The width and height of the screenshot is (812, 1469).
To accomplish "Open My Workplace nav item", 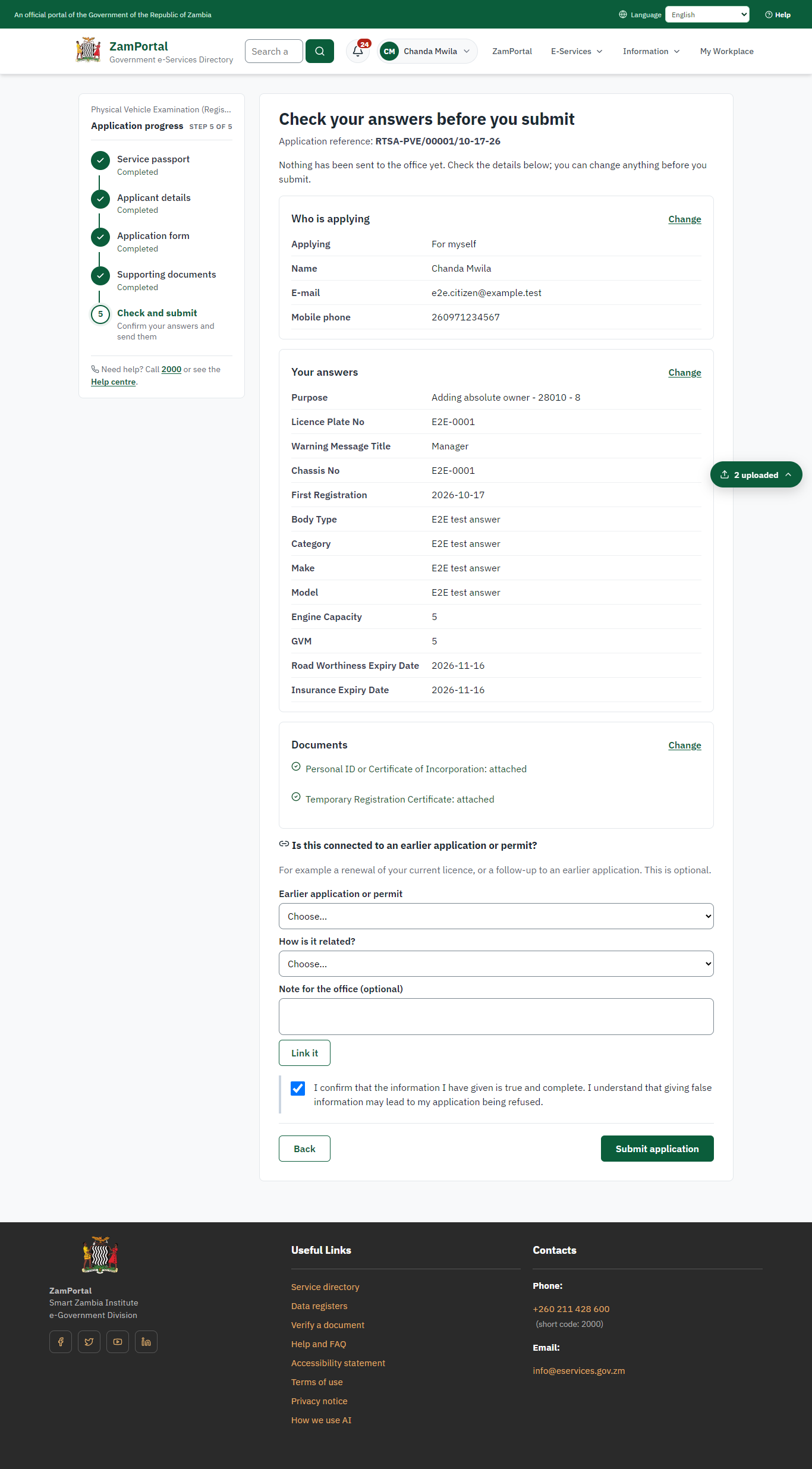I will (727, 51).
